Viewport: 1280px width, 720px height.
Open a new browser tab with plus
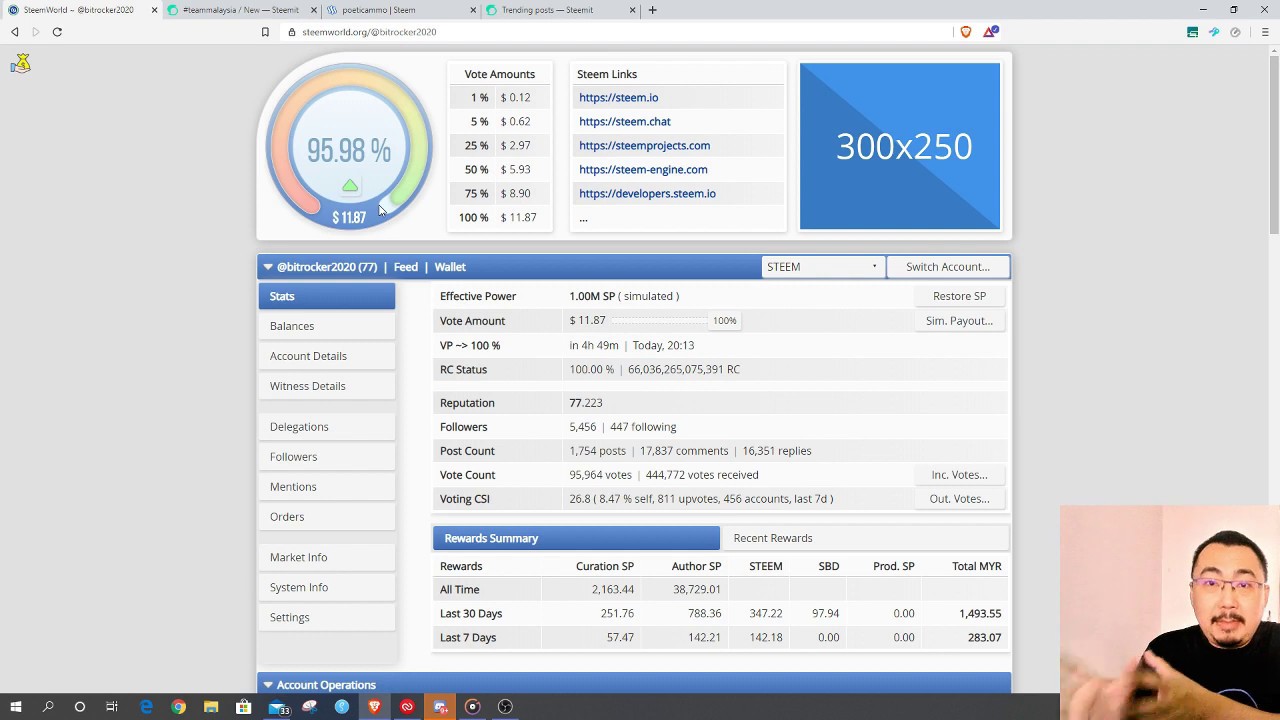click(652, 10)
